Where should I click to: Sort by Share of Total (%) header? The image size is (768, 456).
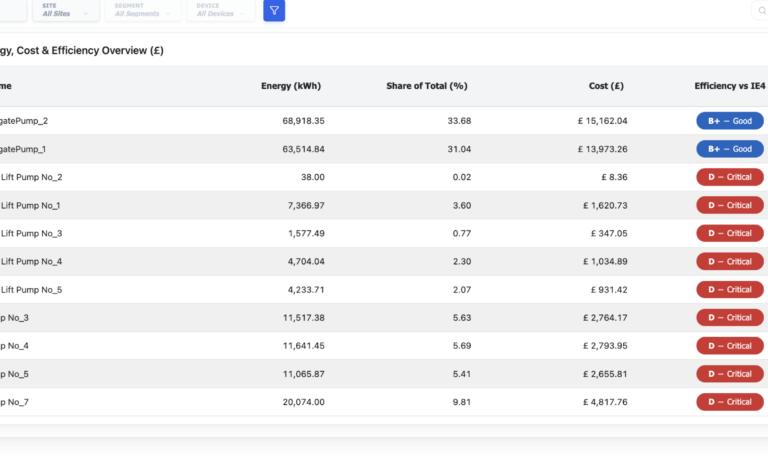427,86
